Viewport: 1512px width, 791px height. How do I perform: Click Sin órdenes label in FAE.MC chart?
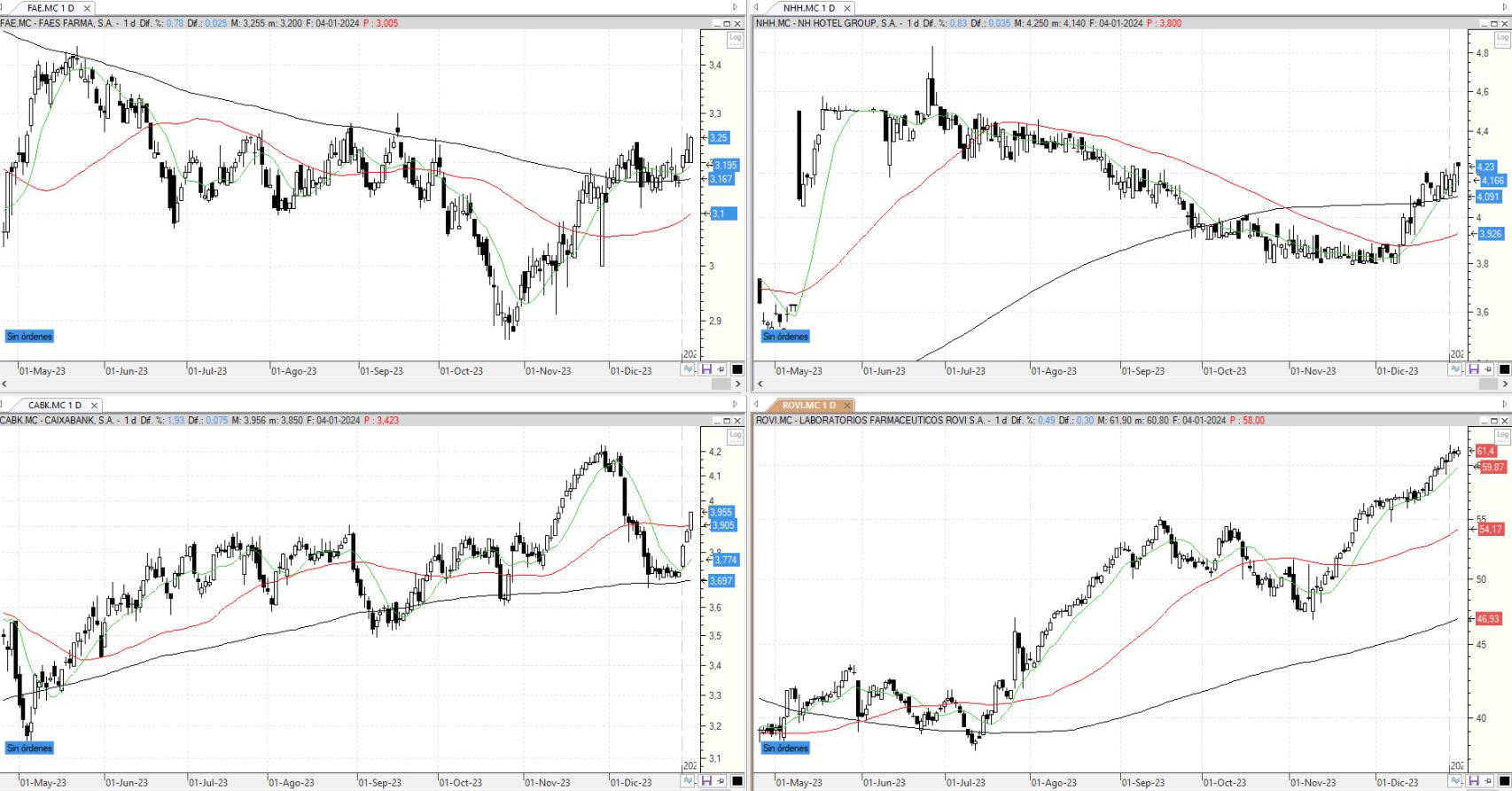(x=29, y=337)
